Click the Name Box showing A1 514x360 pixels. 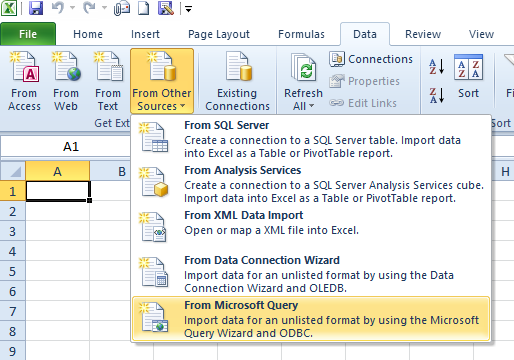pos(66,147)
